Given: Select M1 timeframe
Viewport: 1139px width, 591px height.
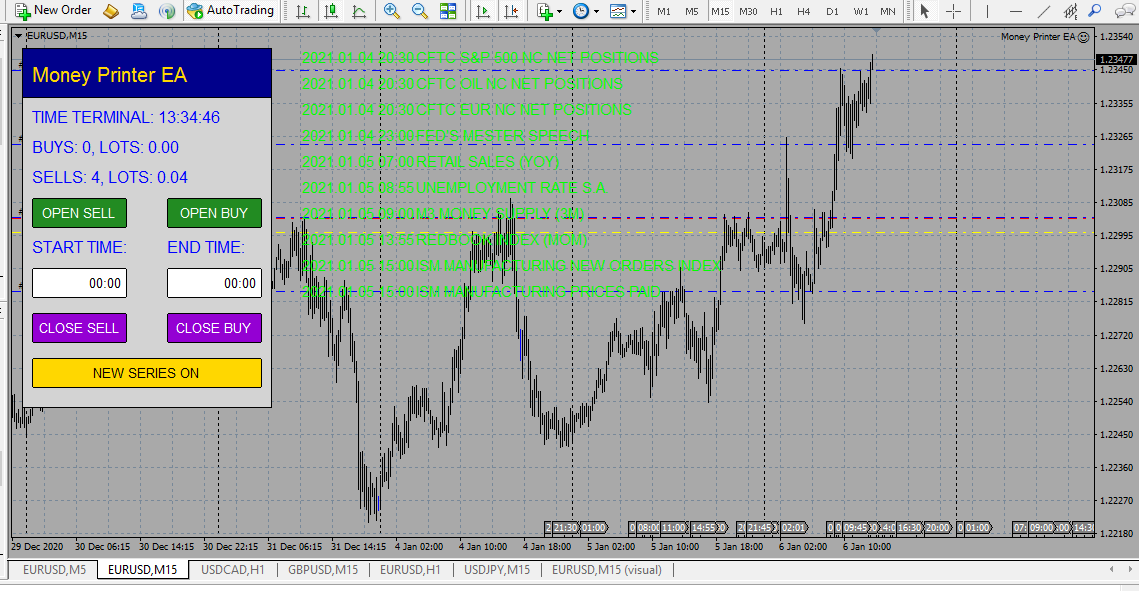Looking at the screenshot, I should (664, 12).
